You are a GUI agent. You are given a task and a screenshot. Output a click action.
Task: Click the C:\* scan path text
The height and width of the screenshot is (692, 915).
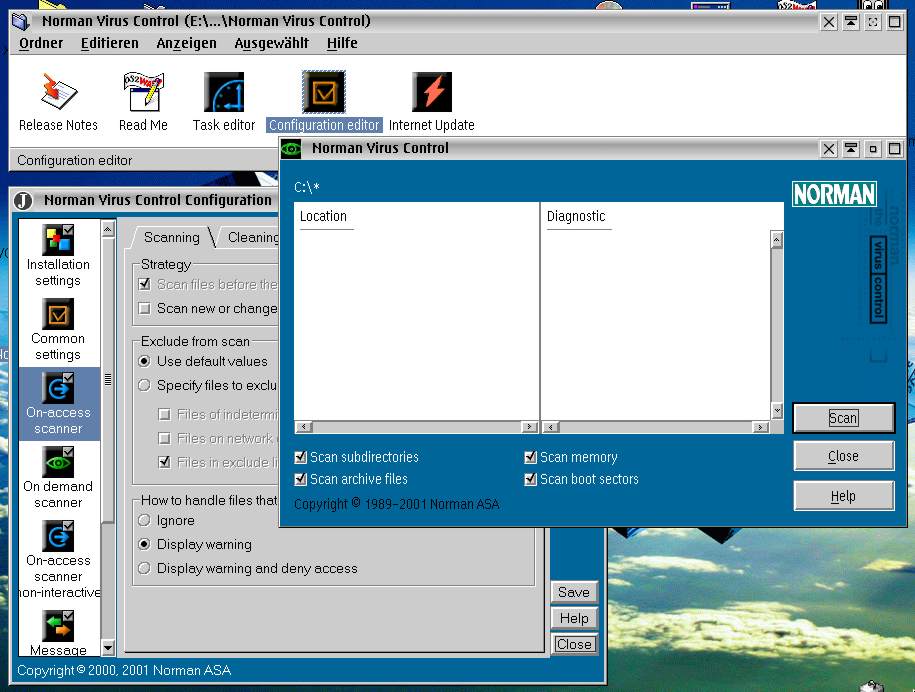coord(306,187)
